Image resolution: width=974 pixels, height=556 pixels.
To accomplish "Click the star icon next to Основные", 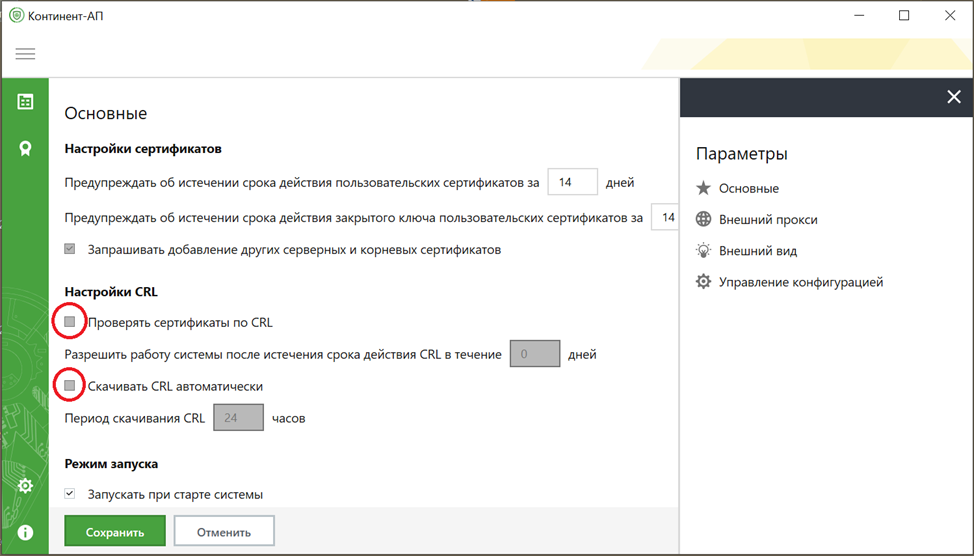I will click(703, 188).
